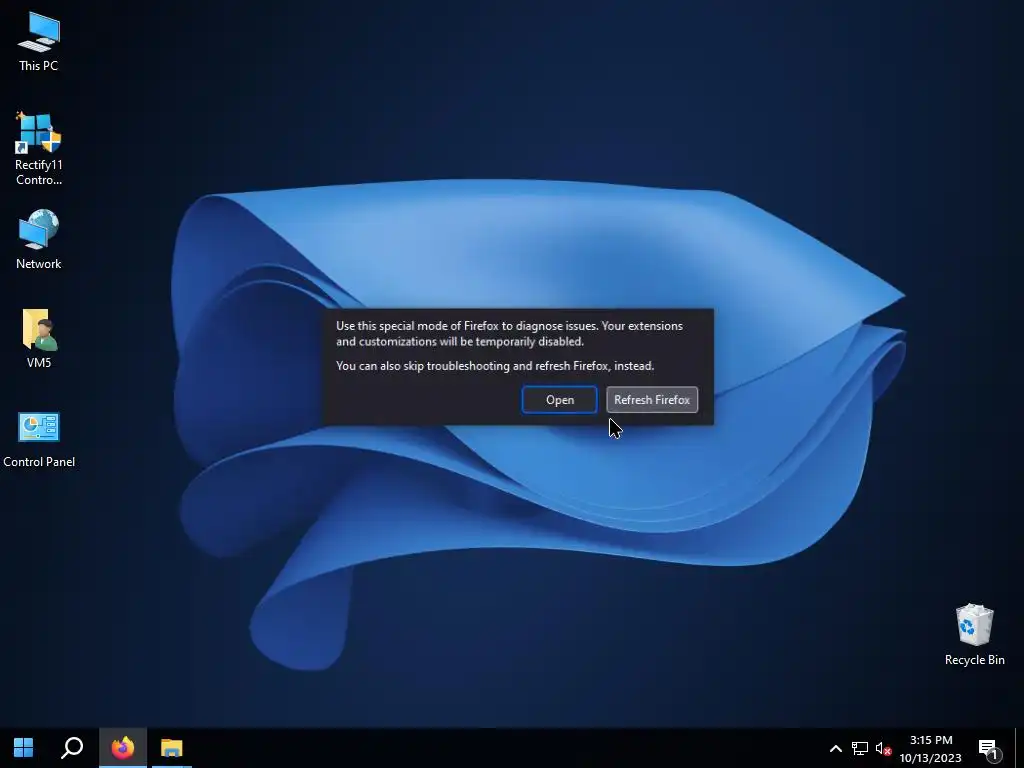Click the muted volume tray icon
Viewport: 1024px width, 768px height.
click(x=883, y=748)
